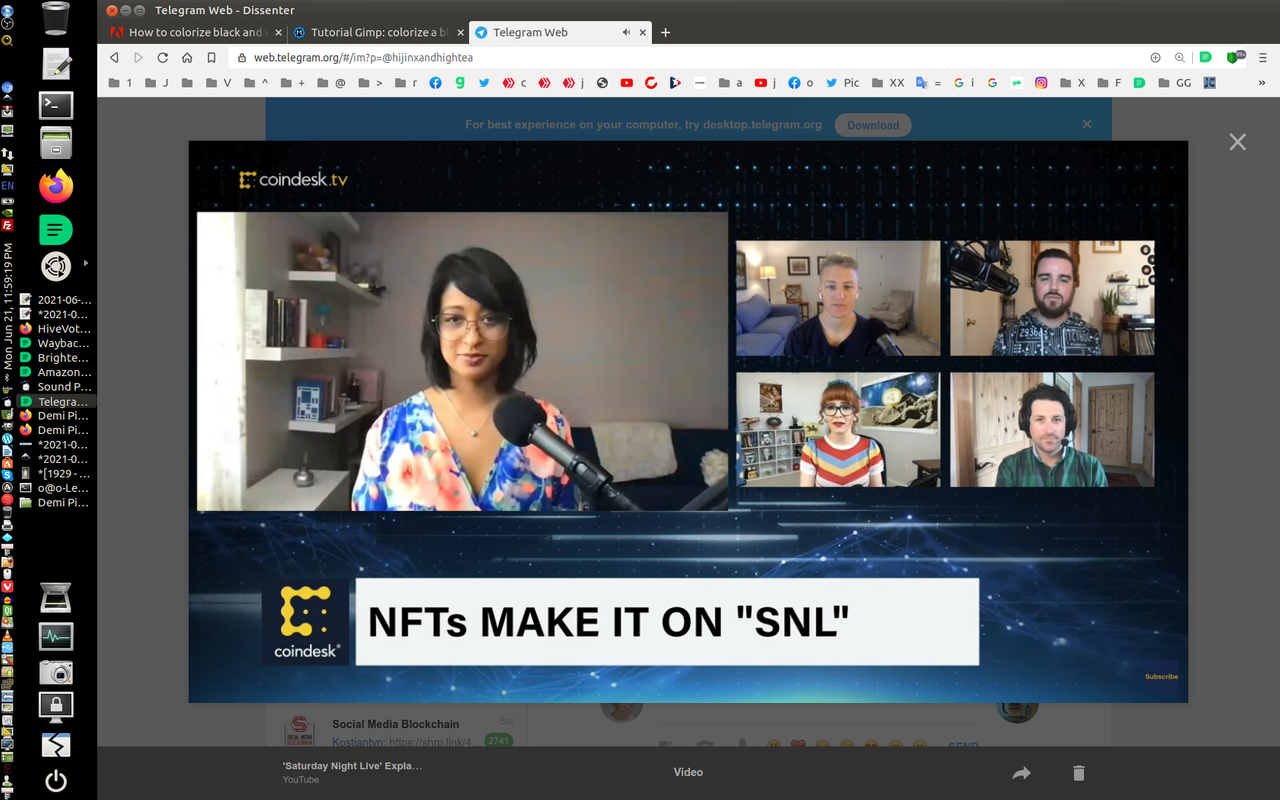Open the Google Translate bookmark
Screen dimensions: 1280x800
pos(929,83)
